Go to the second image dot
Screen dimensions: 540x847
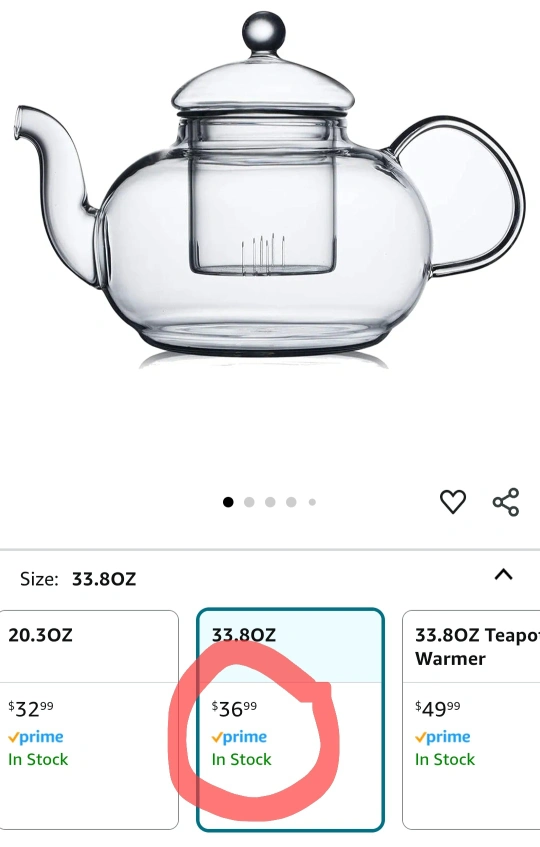tap(249, 502)
